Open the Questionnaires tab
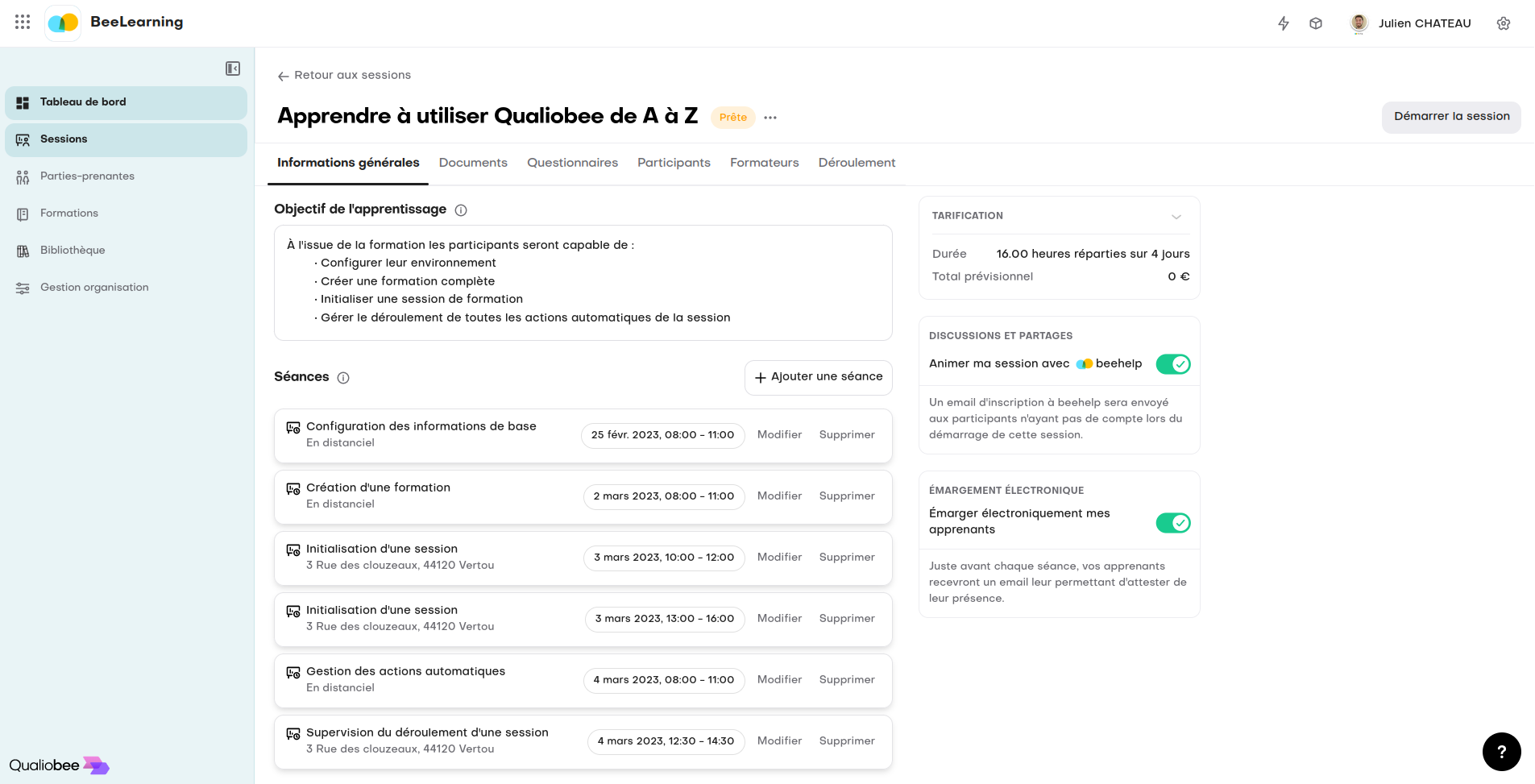 pyautogui.click(x=573, y=163)
